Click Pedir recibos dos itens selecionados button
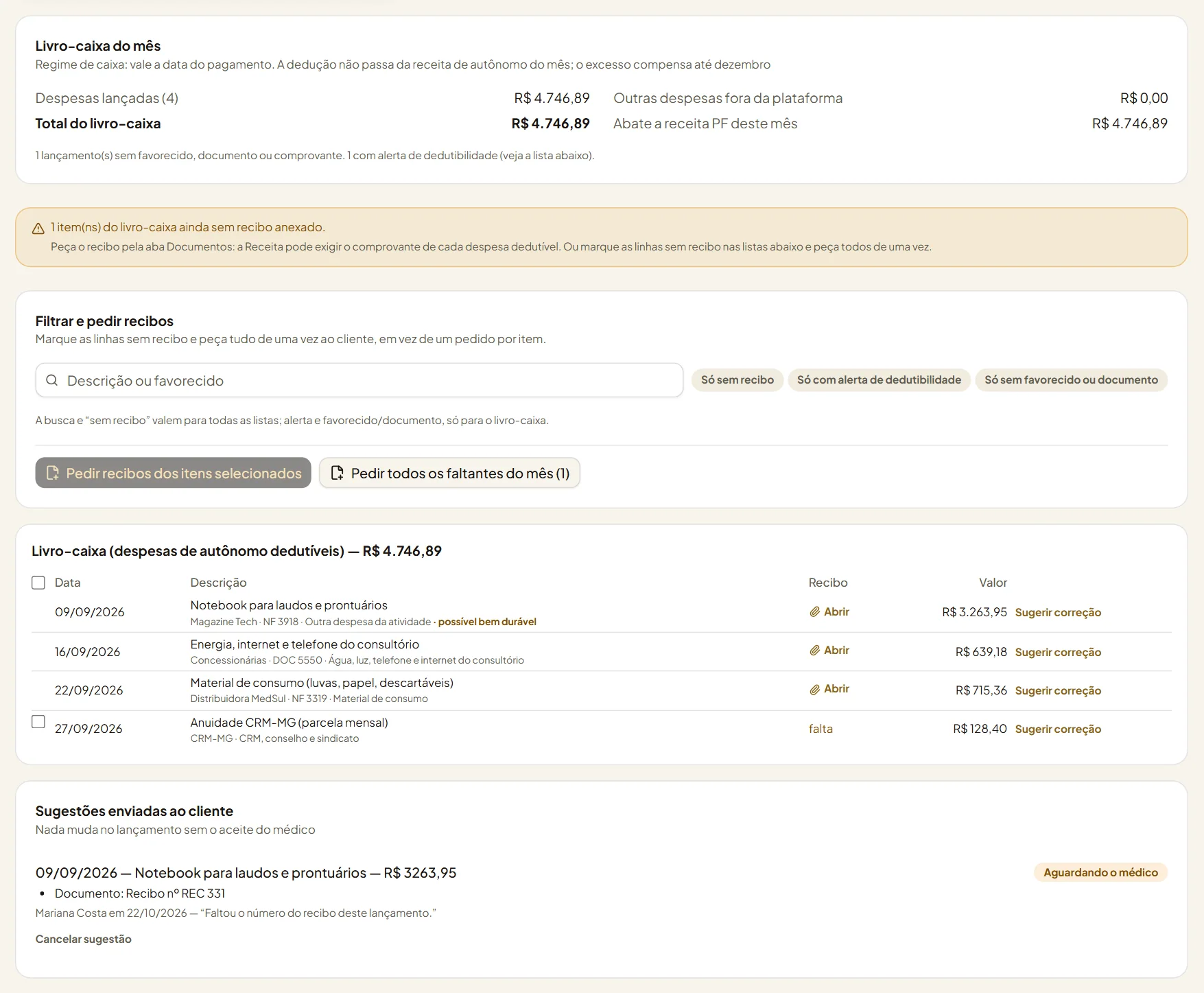The width and height of the screenshot is (1204, 993). (x=173, y=473)
